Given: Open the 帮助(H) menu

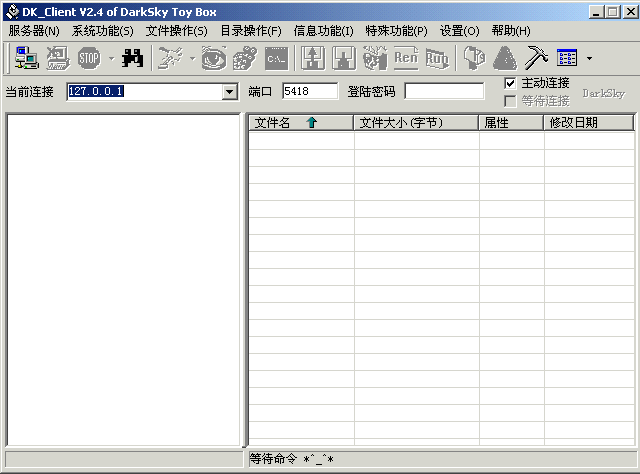Looking at the screenshot, I should pos(510,31).
